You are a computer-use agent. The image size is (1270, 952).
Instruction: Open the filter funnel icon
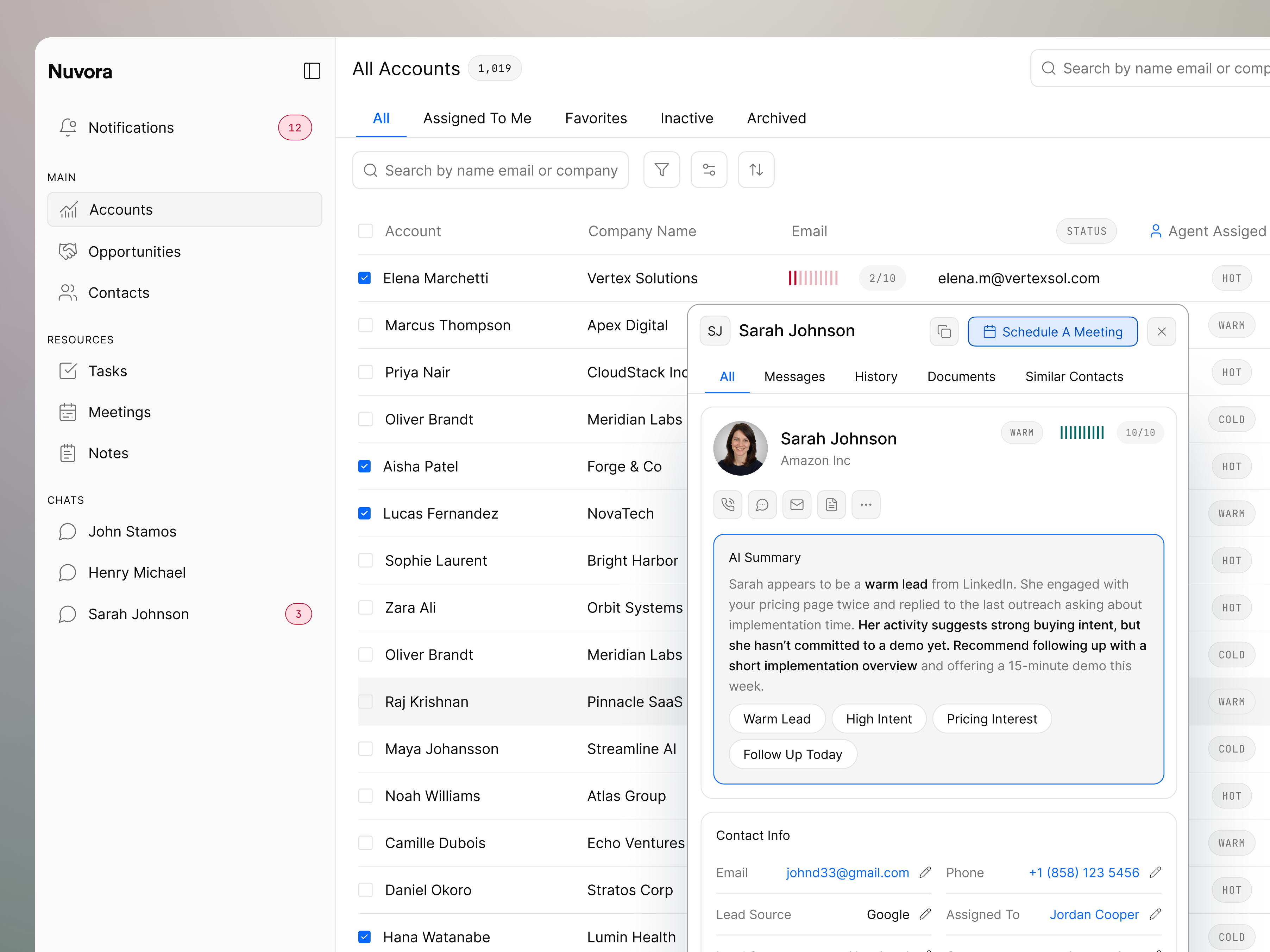pyautogui.click(x=661, y=170)
